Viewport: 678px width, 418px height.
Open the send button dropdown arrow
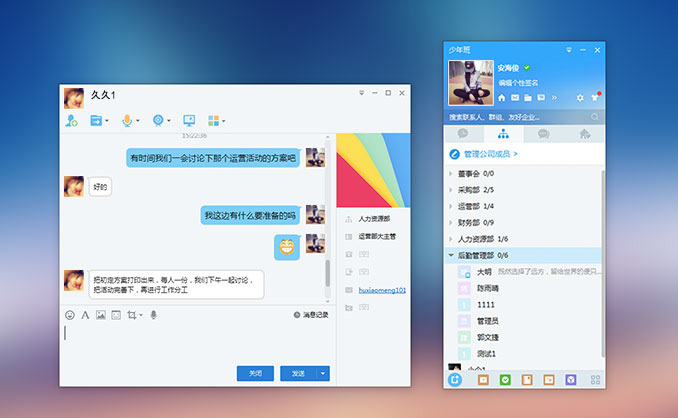coord(323,373)
